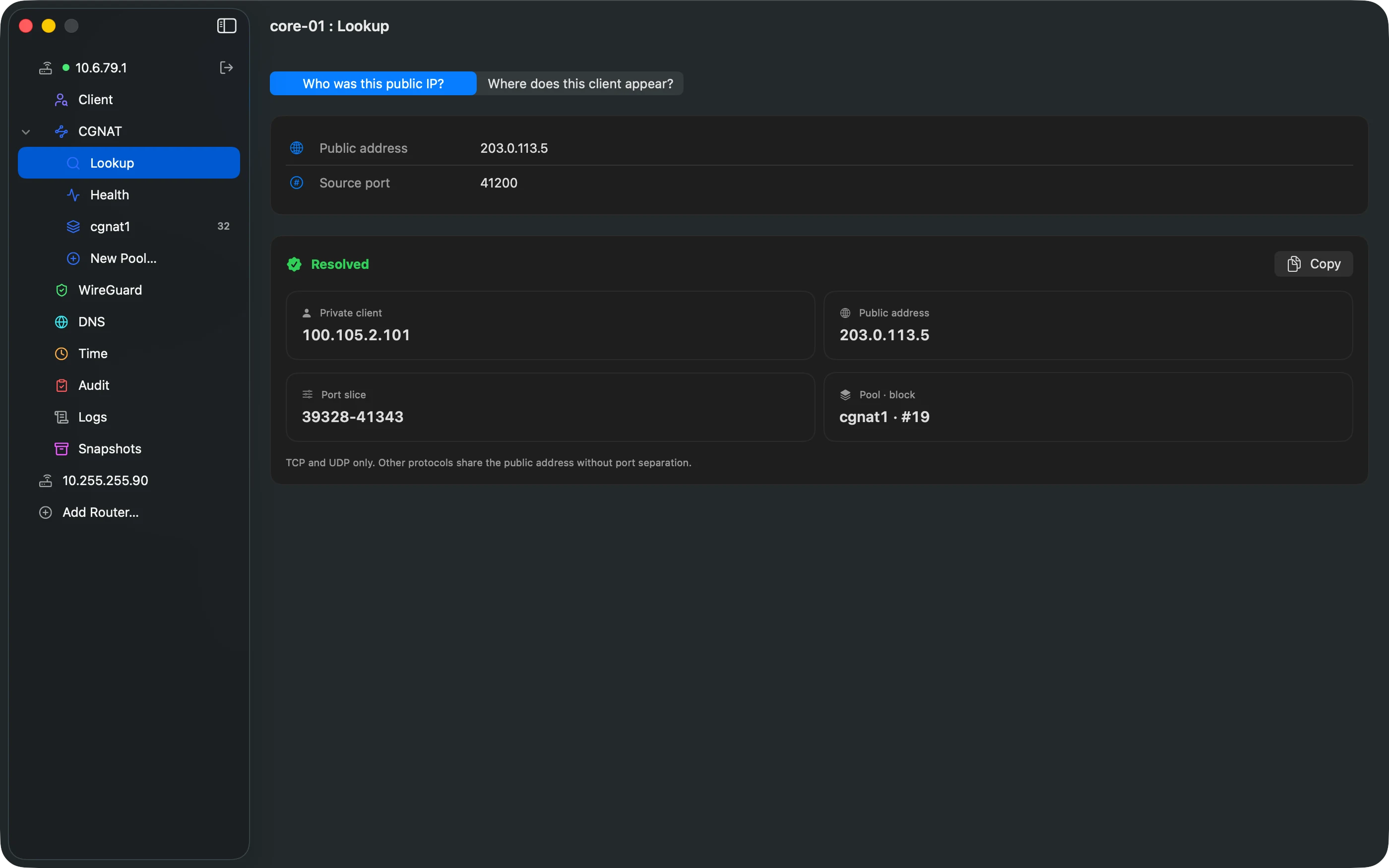Select "Who was this public IP?" tab
This screenshot has height=868, width=1389.
(373, 84)
